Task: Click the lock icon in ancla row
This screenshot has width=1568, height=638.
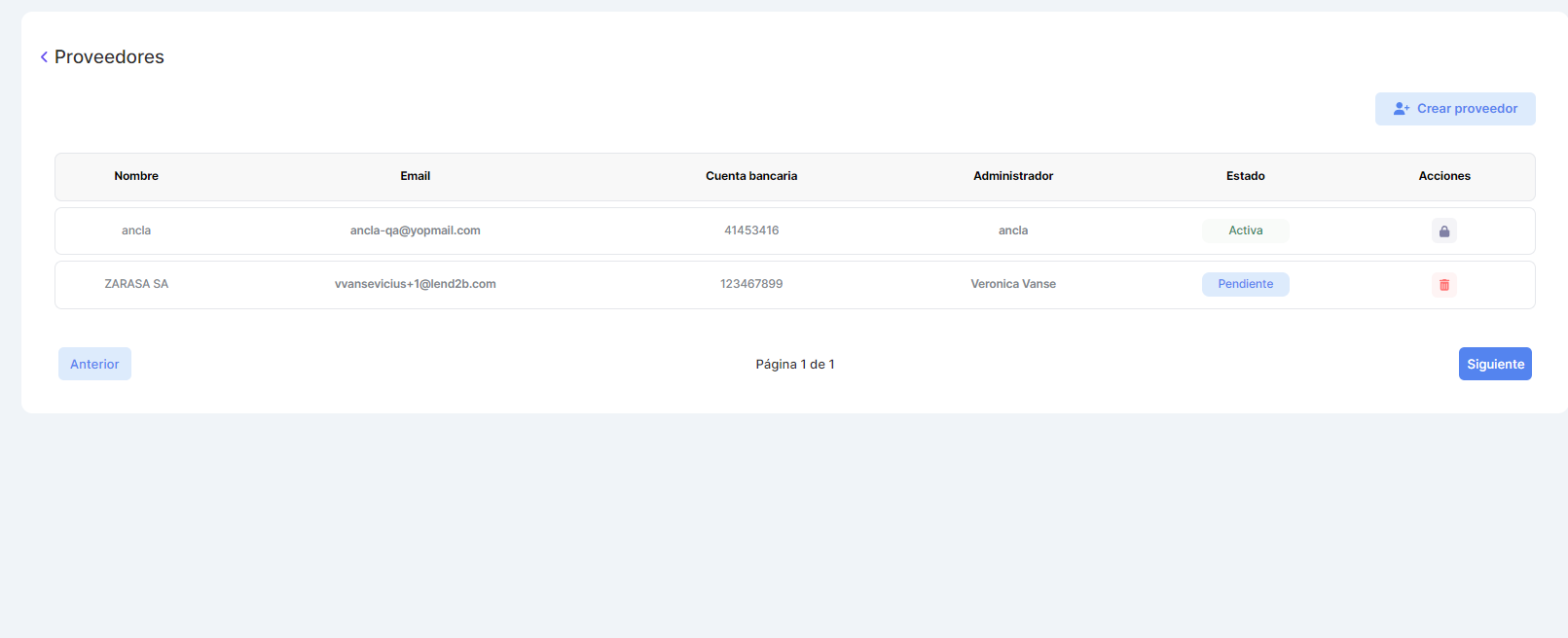Action: point(1444,231)
